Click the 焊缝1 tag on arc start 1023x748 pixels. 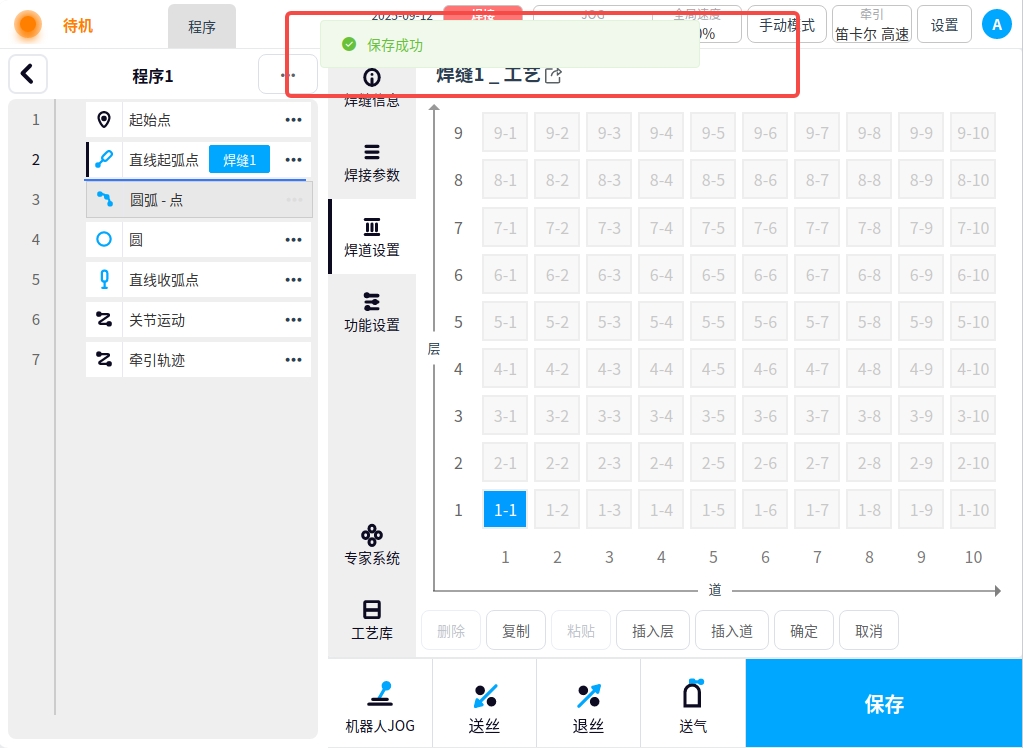pyautogui.click(x=239, y=160)
